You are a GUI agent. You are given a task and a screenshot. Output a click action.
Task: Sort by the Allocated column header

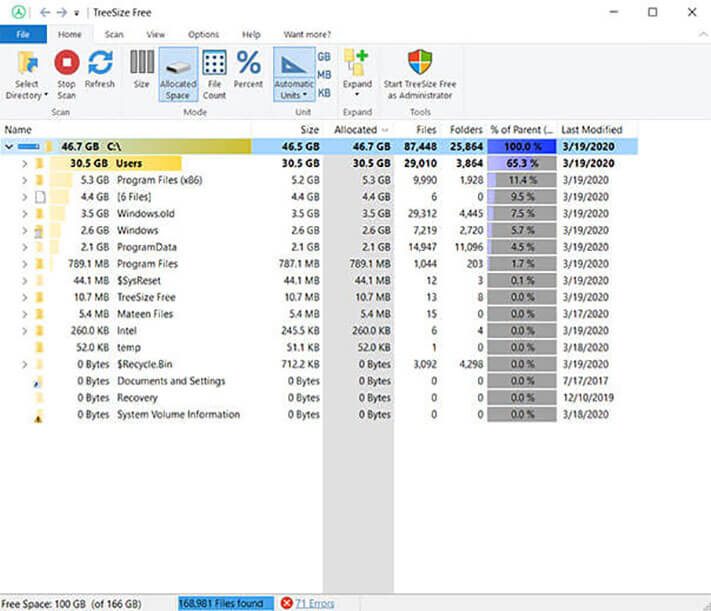[x=359, y=130]
